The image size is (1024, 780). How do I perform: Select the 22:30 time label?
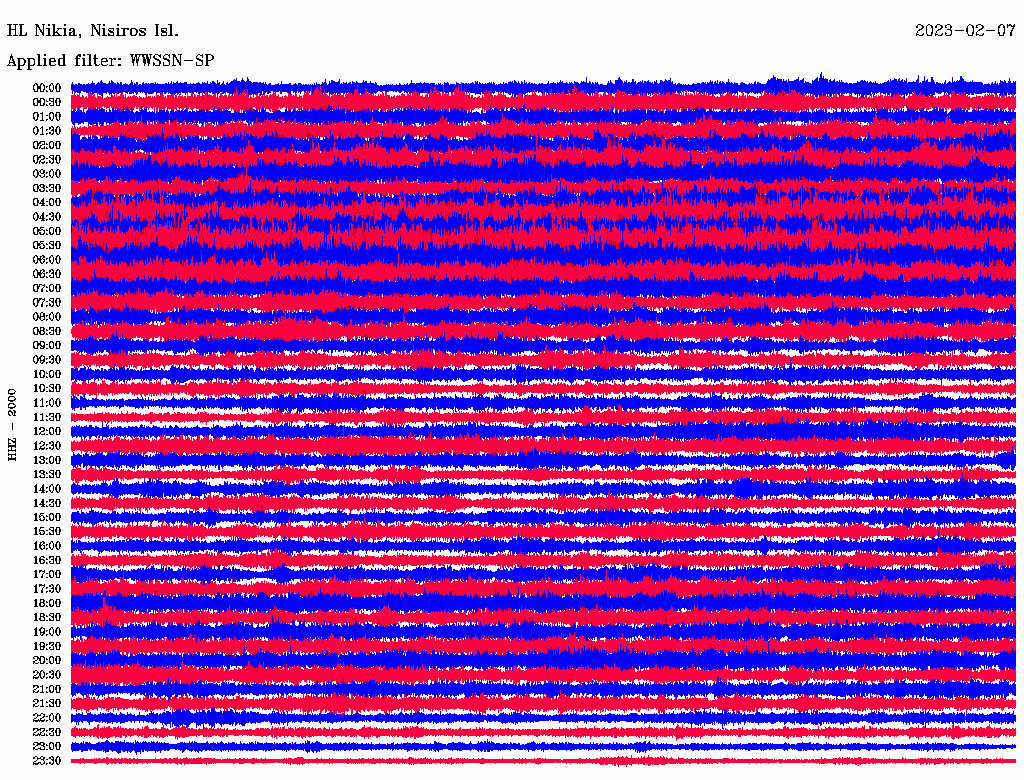click(47, 732)
